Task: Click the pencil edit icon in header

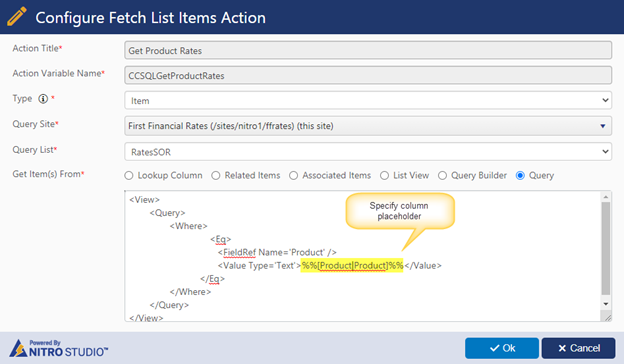Action: (17, 17)
